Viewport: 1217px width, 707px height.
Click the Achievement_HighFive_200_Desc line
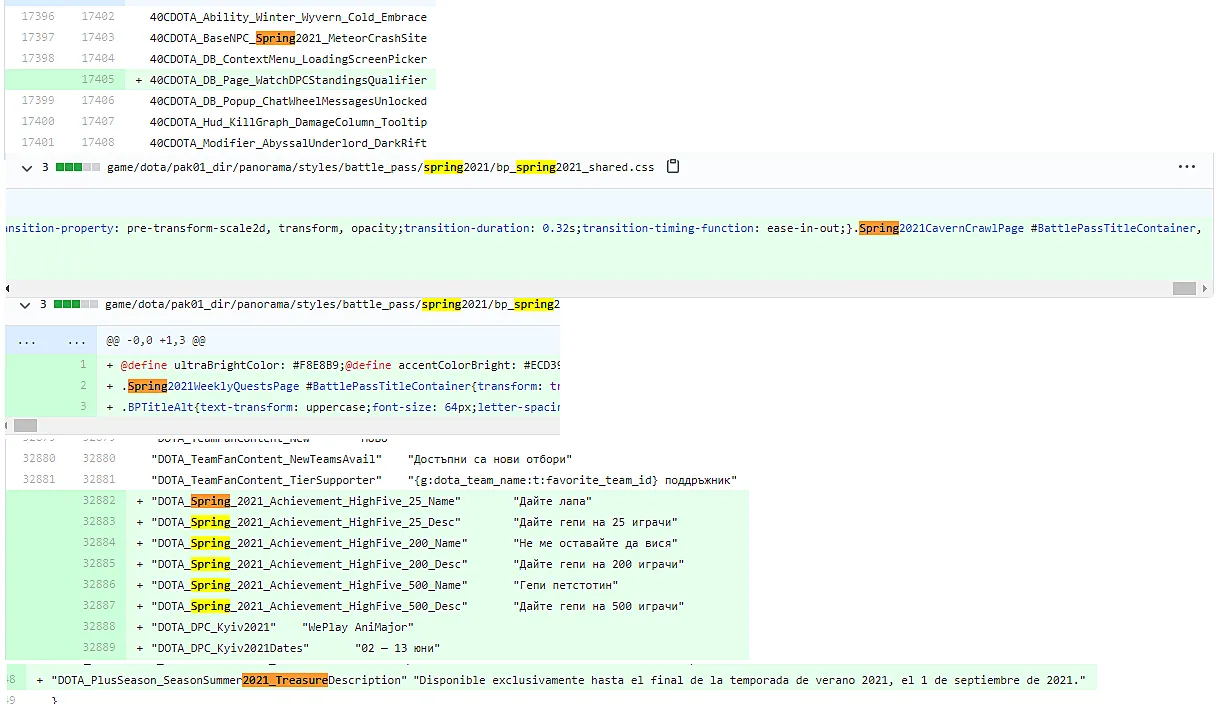[x=418, y=564]
